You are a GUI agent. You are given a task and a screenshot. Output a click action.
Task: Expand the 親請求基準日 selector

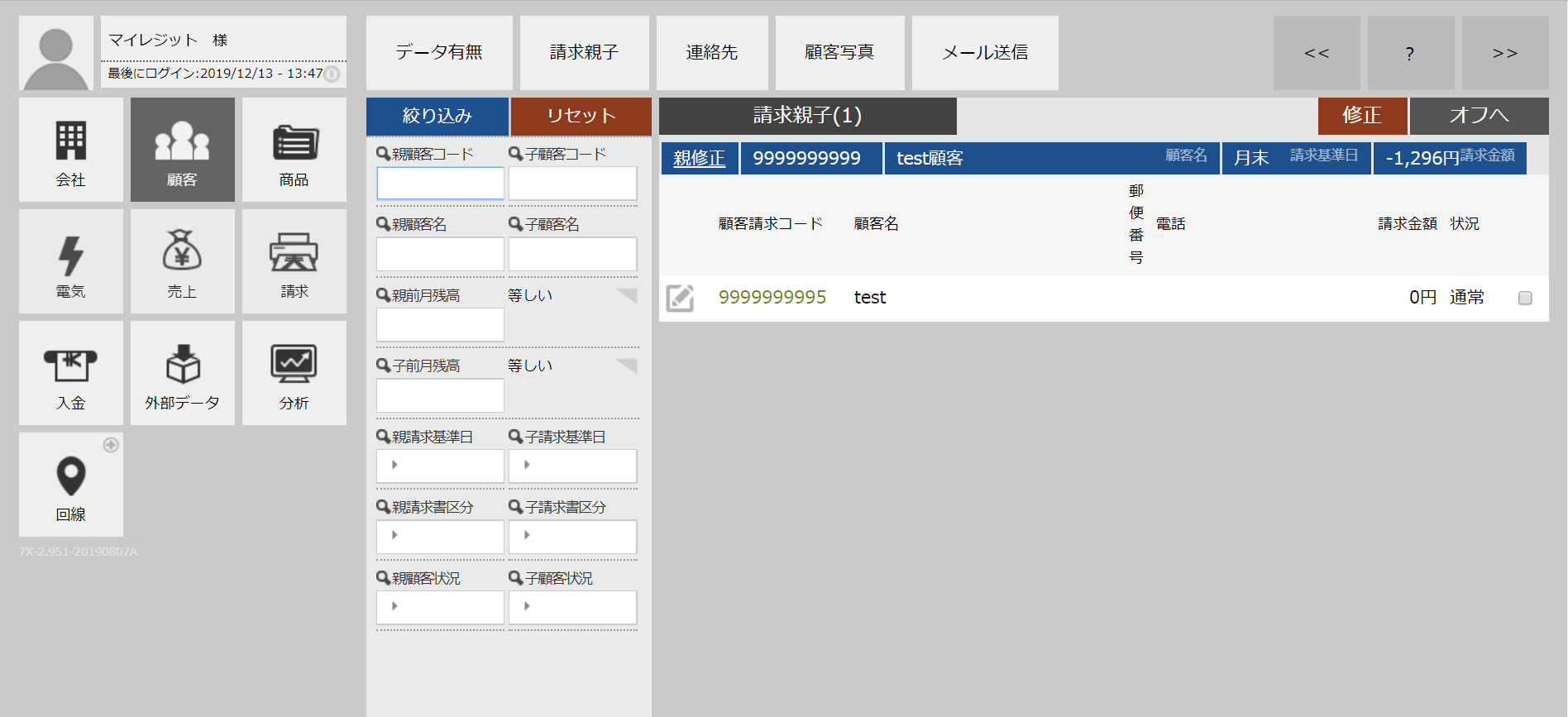(440, 466)
